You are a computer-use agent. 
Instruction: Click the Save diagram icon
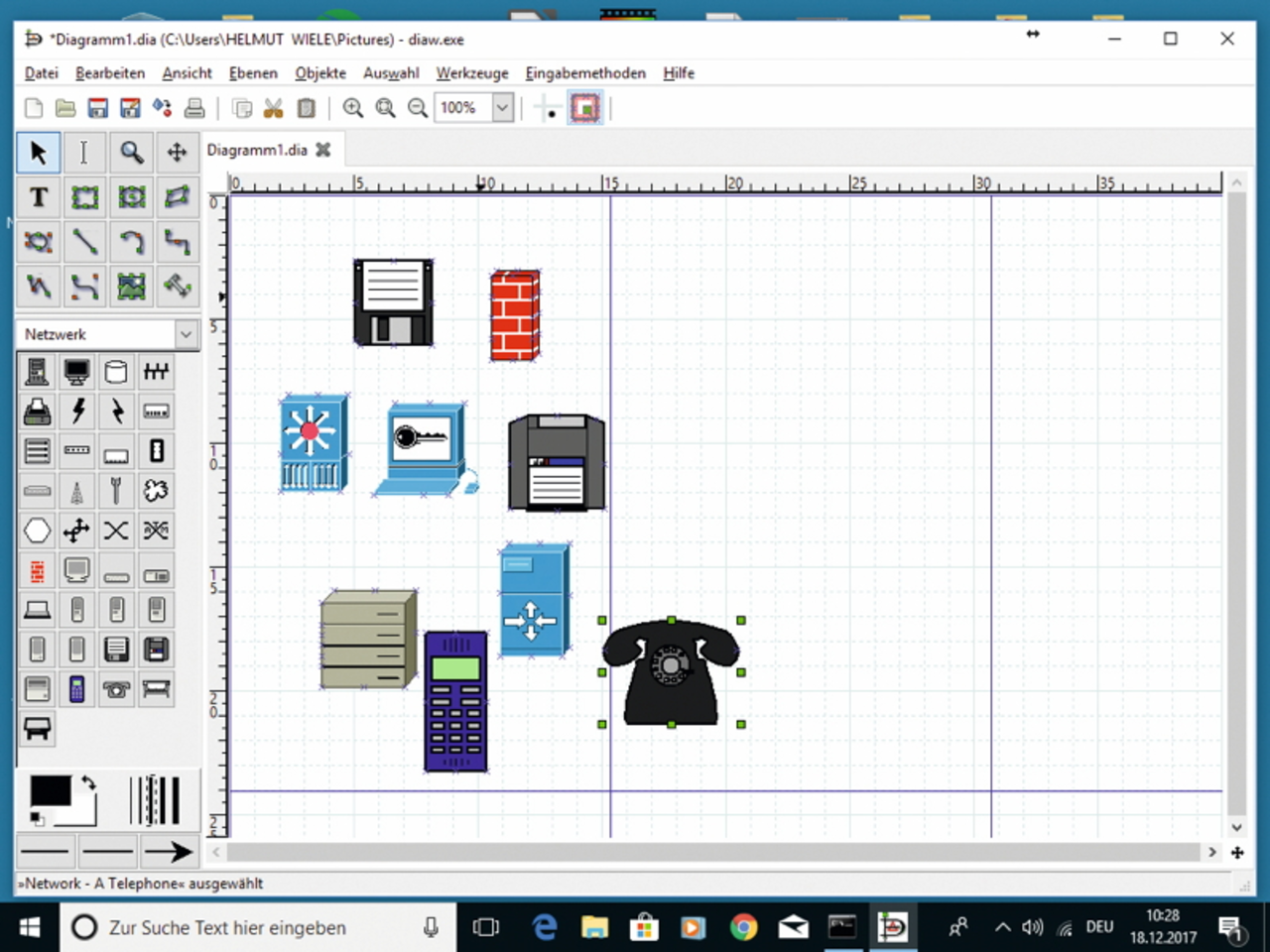pos(97,108)
